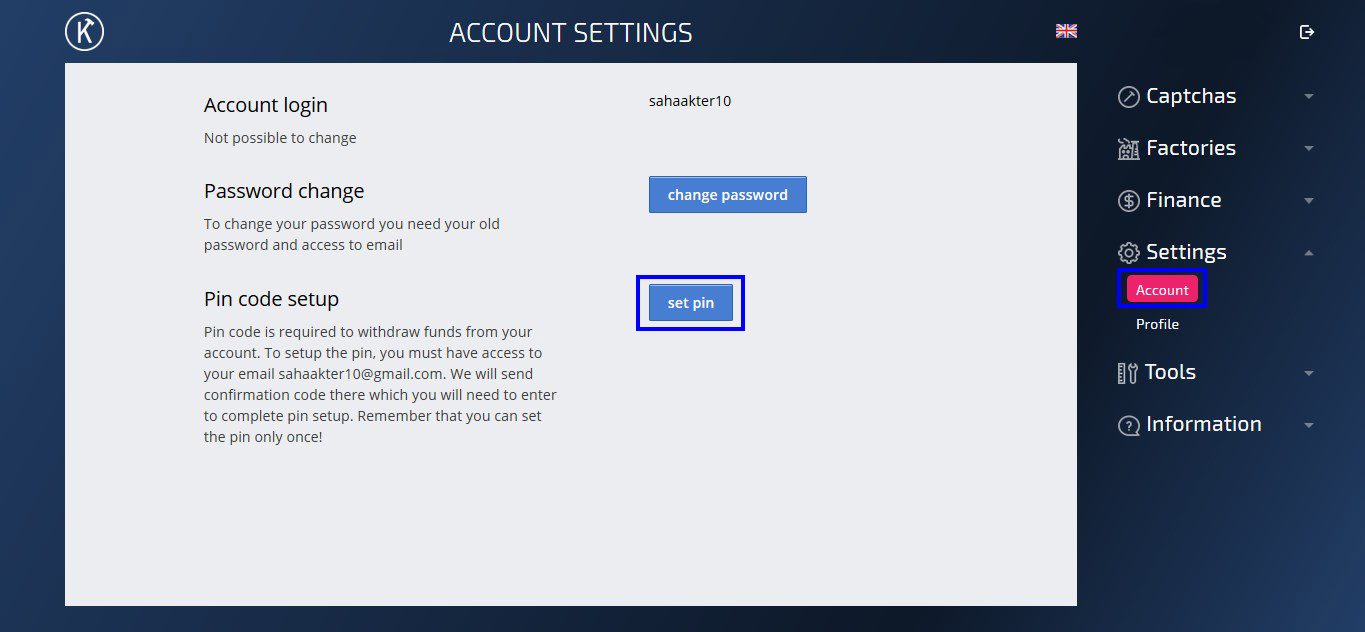Expand the Finance menu arrow

point(1309,201)
